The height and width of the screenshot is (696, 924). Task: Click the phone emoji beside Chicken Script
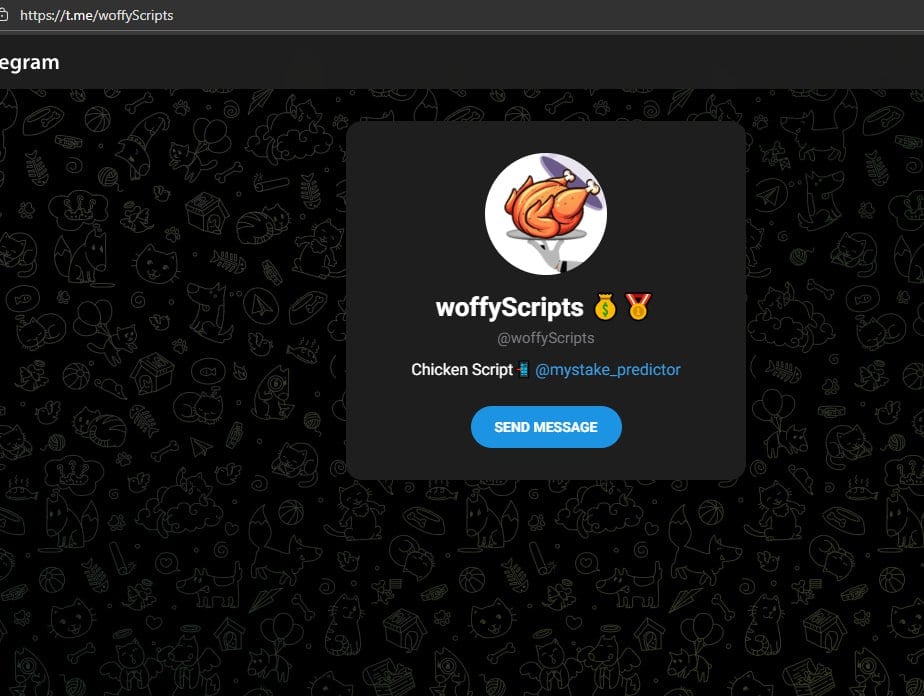coord(523,370)
